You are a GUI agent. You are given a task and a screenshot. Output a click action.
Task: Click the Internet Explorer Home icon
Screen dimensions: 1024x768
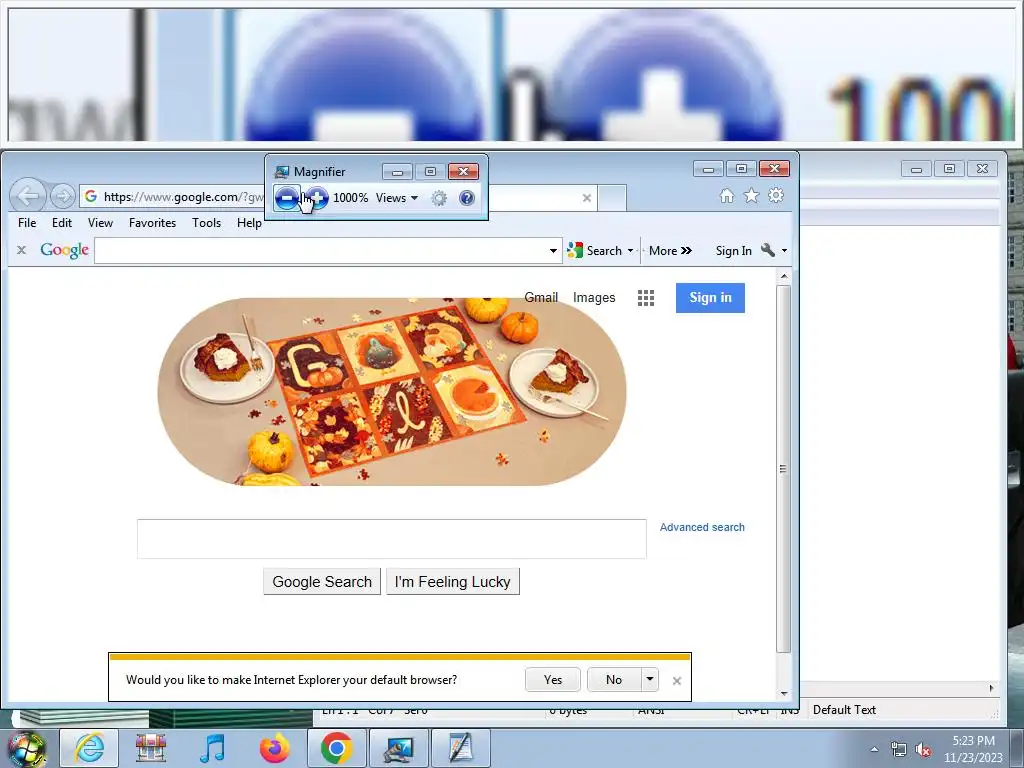(x=727, y=195)
